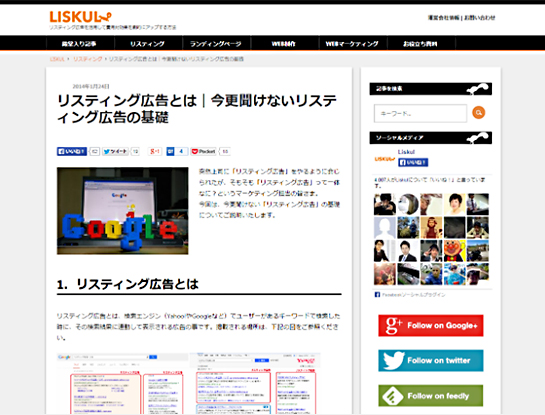This screenshot has height=415, width=545.
Task: Click the Facebook いいね button above the article
Action: point(72,152)
